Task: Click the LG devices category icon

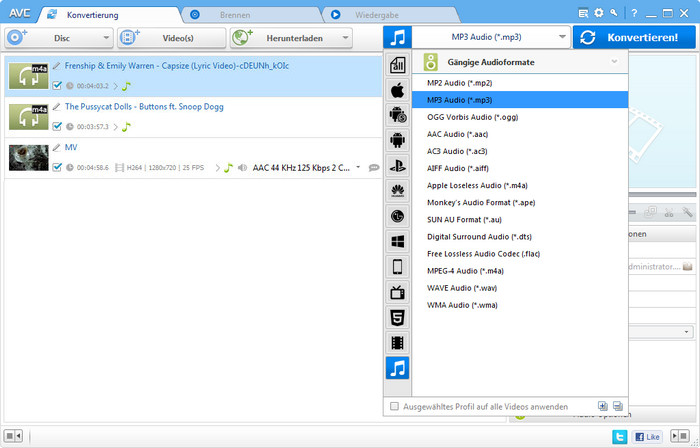Action: click(x=397, y=216)
